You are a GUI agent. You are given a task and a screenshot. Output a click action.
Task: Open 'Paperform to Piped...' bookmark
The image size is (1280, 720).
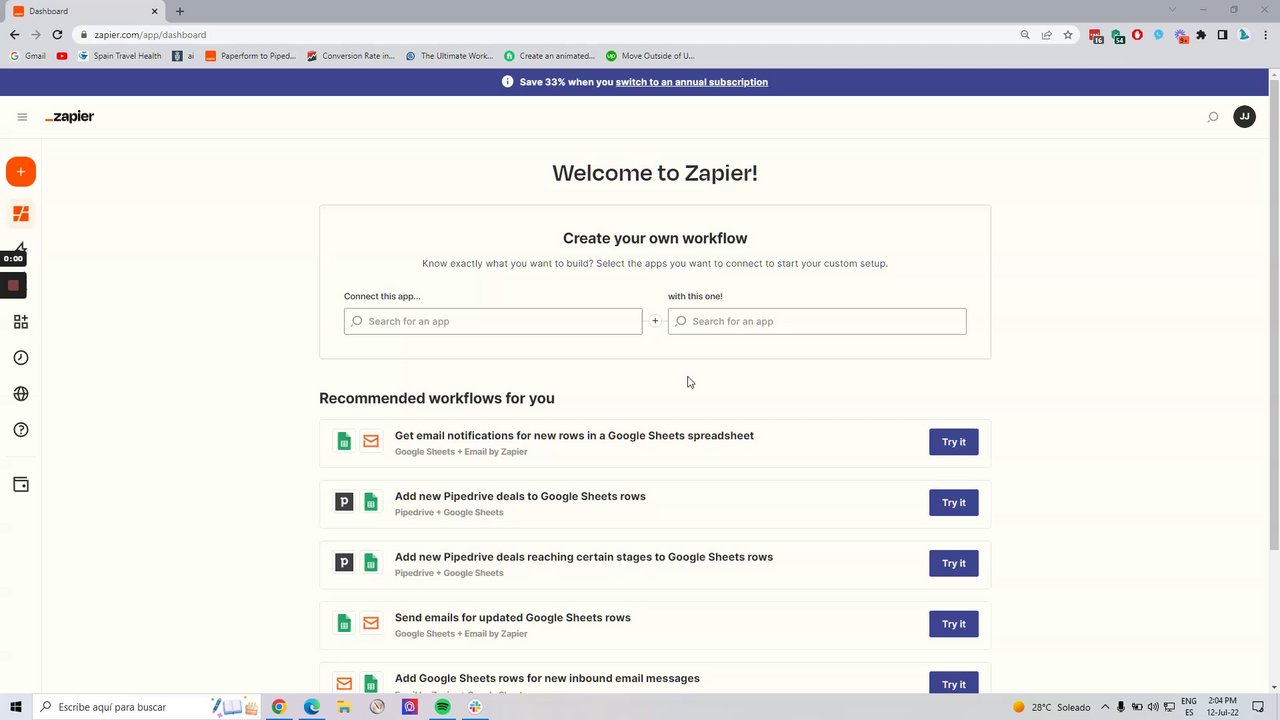pyautogui.click(x=250, y=56)
